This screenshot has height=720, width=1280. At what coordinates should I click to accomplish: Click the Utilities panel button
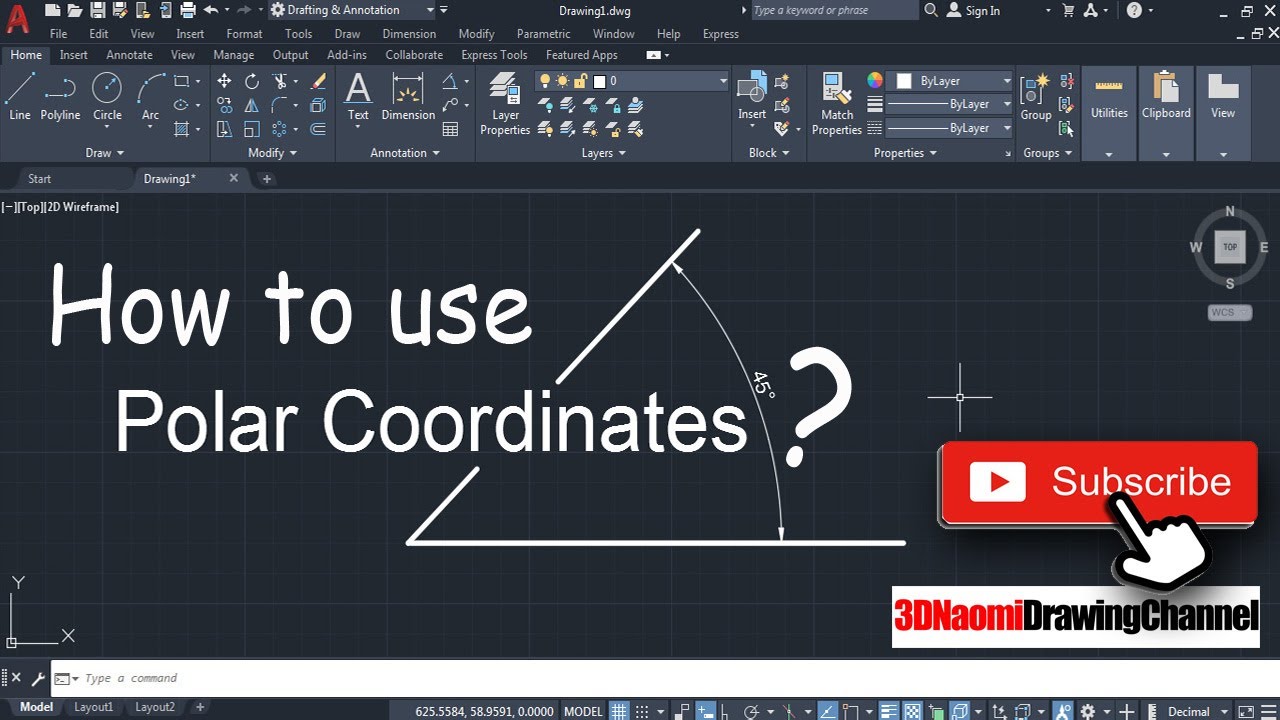click(x=1109, y=113)
